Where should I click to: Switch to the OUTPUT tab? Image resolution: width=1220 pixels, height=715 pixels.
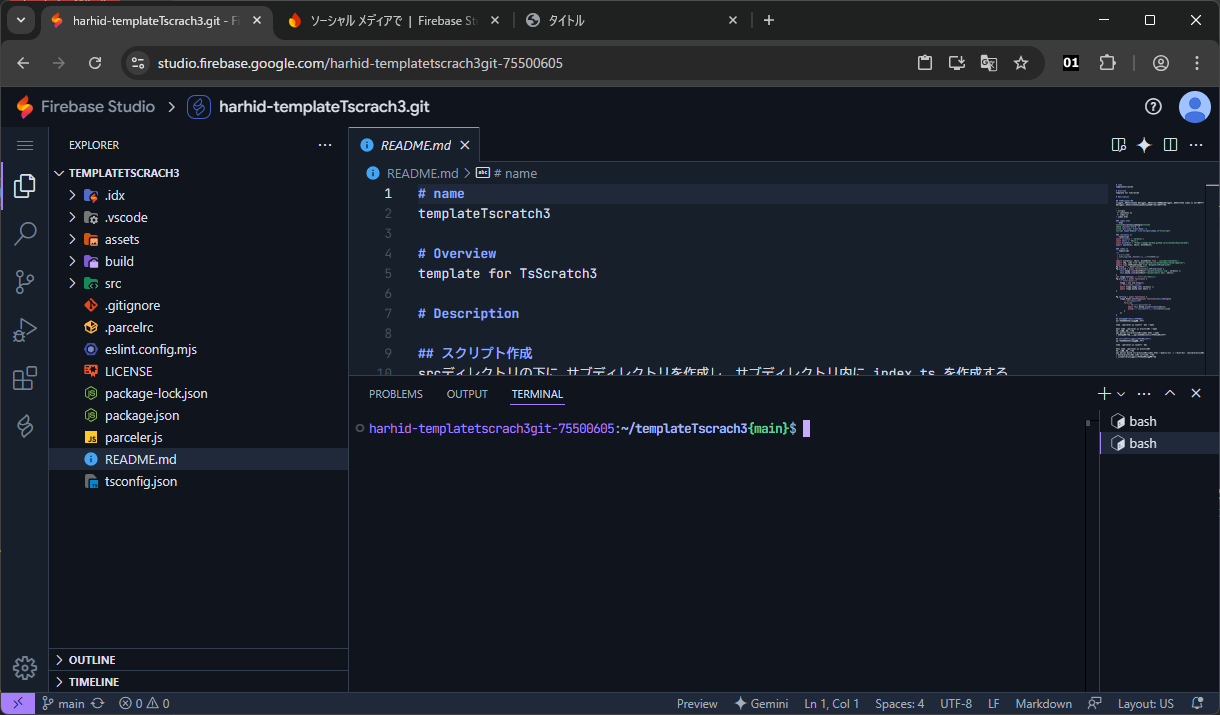[x=467, y=394]
